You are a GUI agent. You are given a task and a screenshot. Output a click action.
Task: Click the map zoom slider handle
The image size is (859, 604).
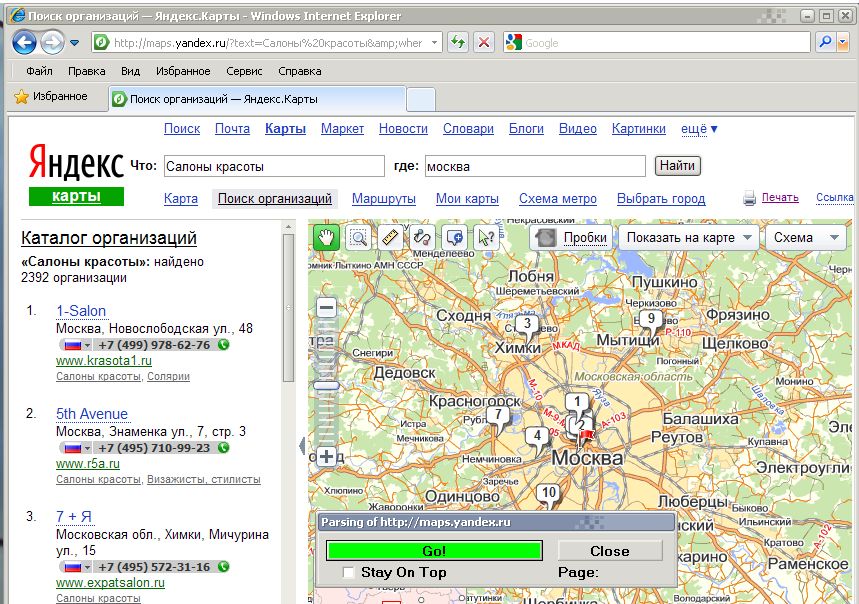[x=327, y=386]
